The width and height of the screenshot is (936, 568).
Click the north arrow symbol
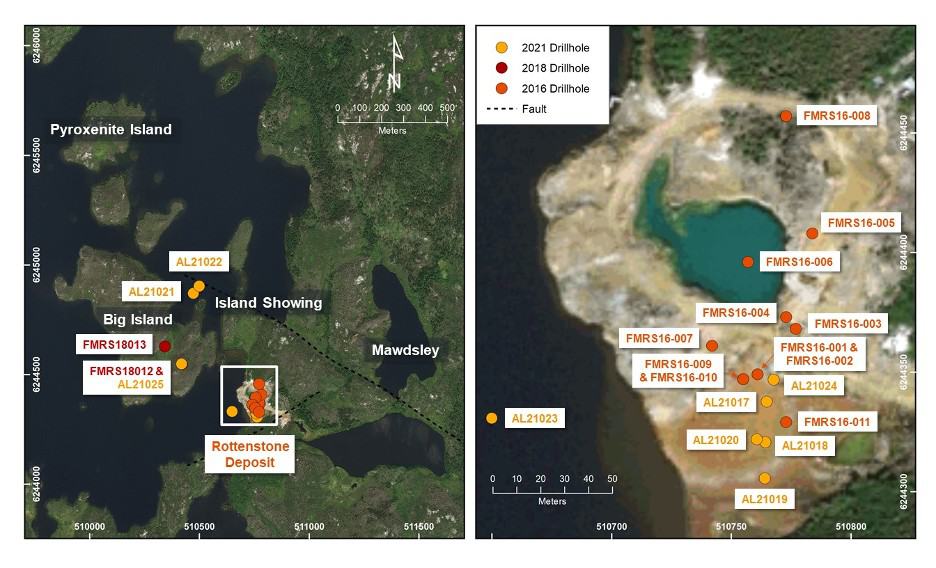(x=397, y=61)
